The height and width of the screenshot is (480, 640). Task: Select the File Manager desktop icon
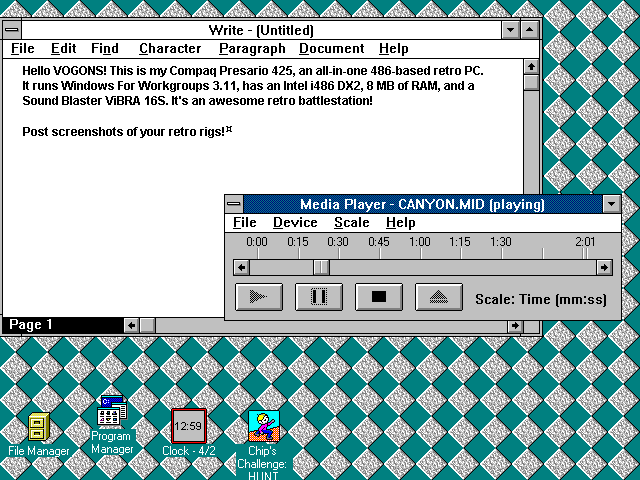click(39, 426)
